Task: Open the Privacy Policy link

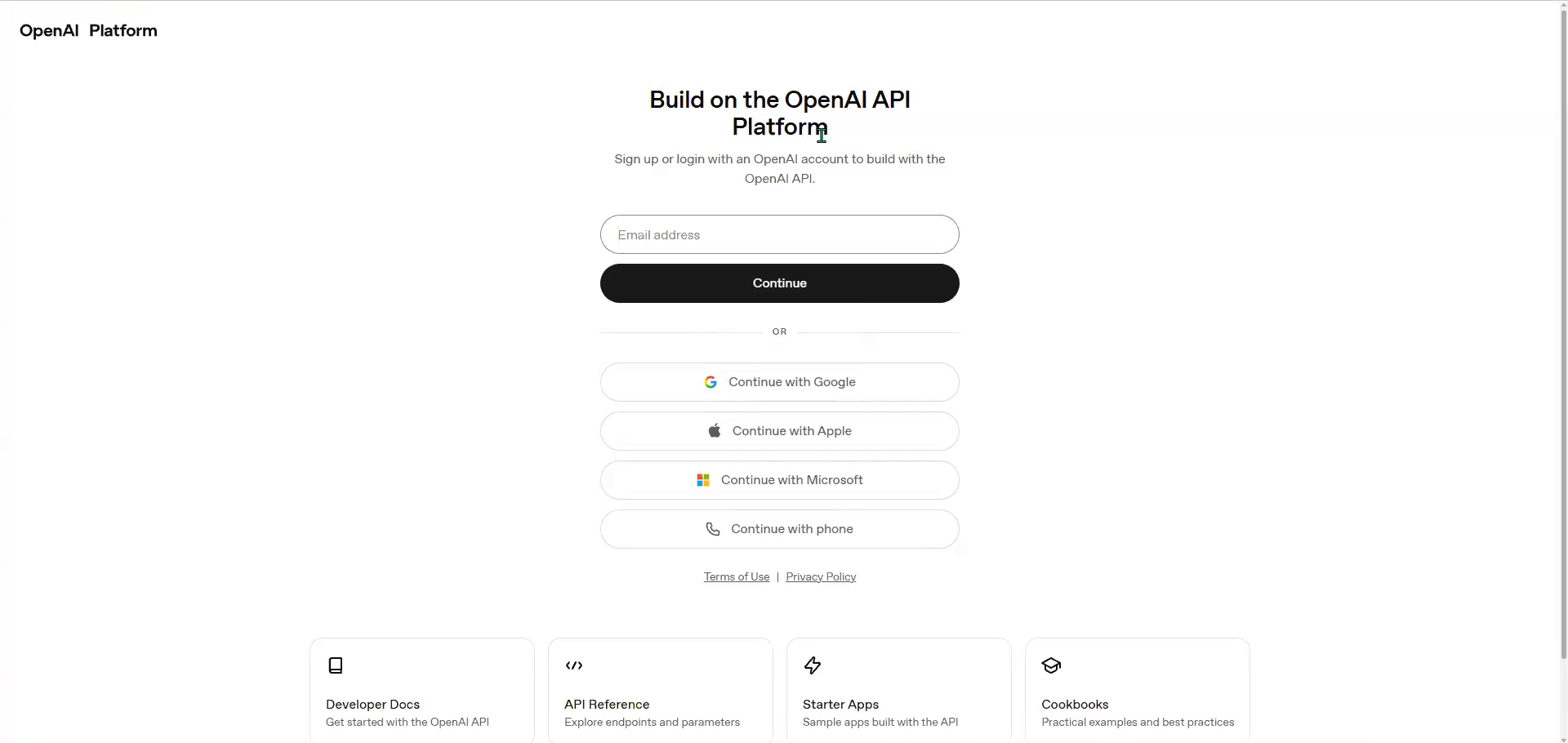Action: tap(821, 576)
